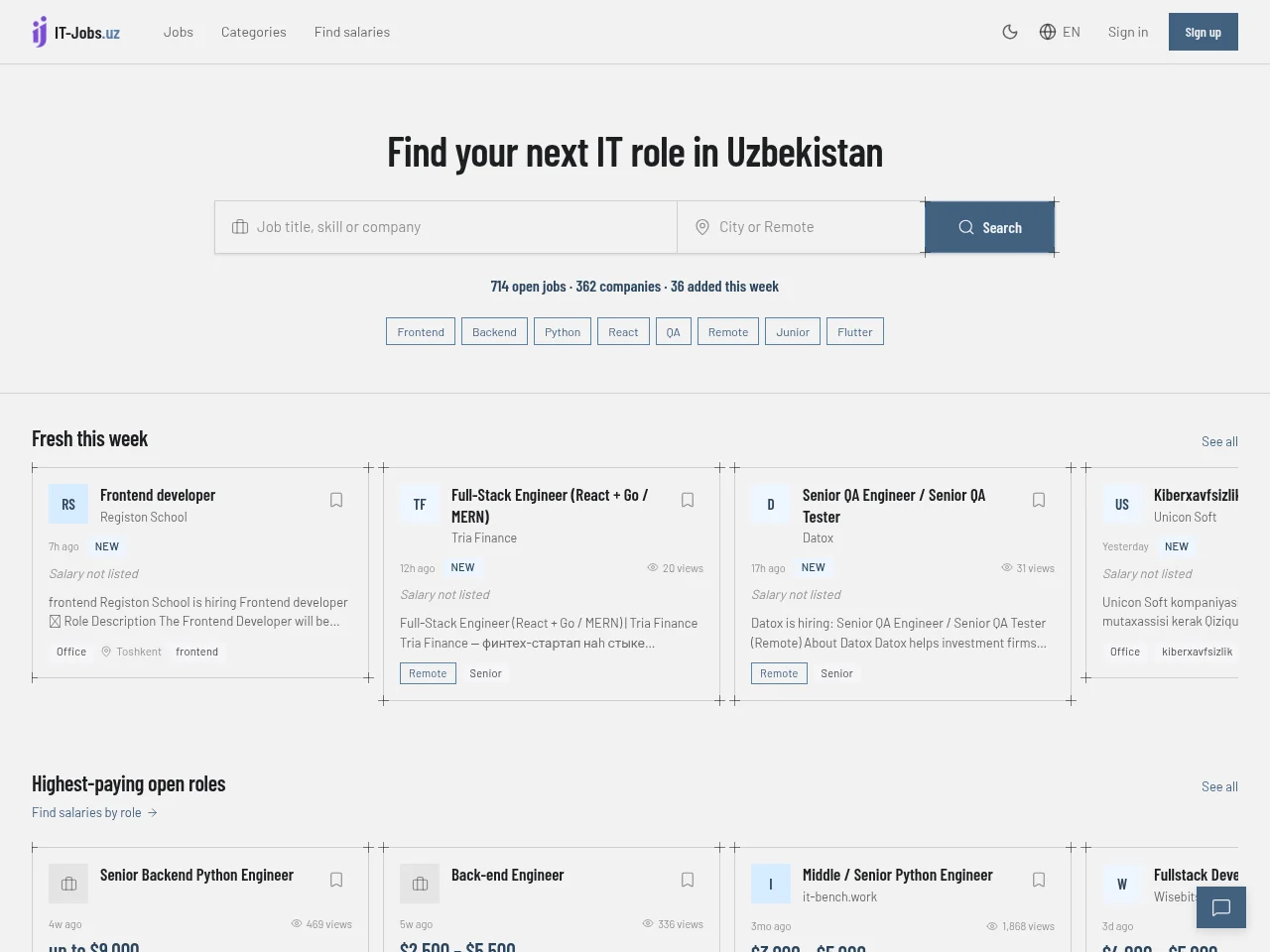
Task: Bookmark the Back-end Engineer job
Action: click(688, 880)
